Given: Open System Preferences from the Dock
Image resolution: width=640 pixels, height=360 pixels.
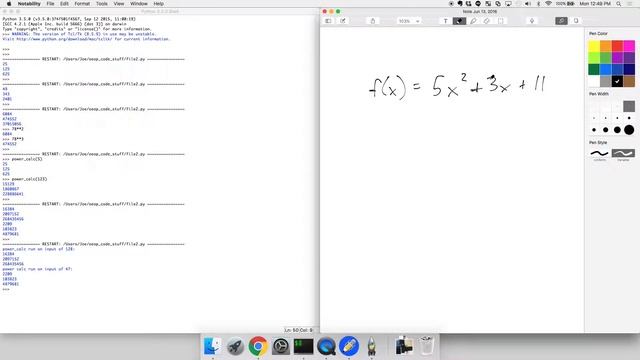Looking at the screenshot, I should pos(281,346).
